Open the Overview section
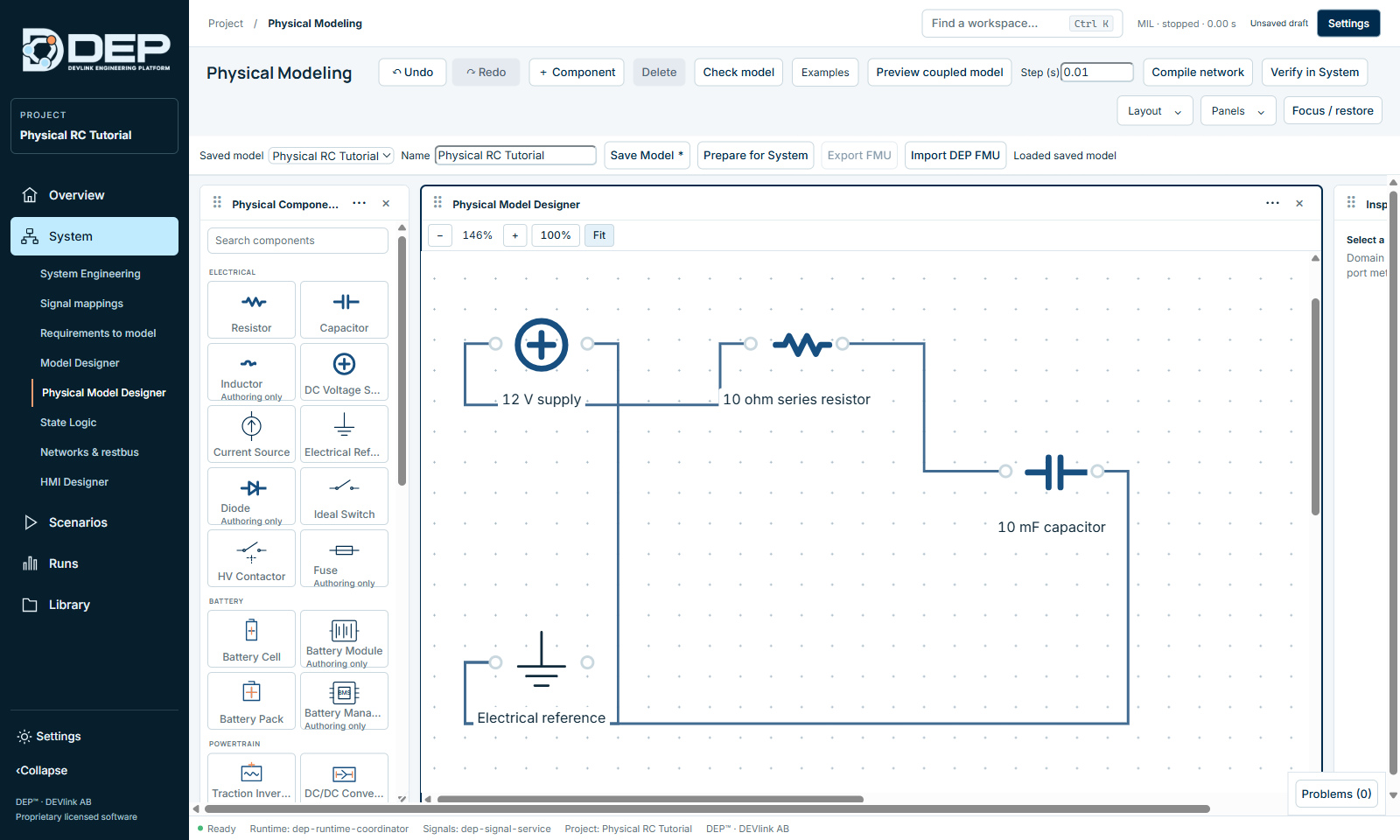1400x840 pixels. [x=94, y=195]
